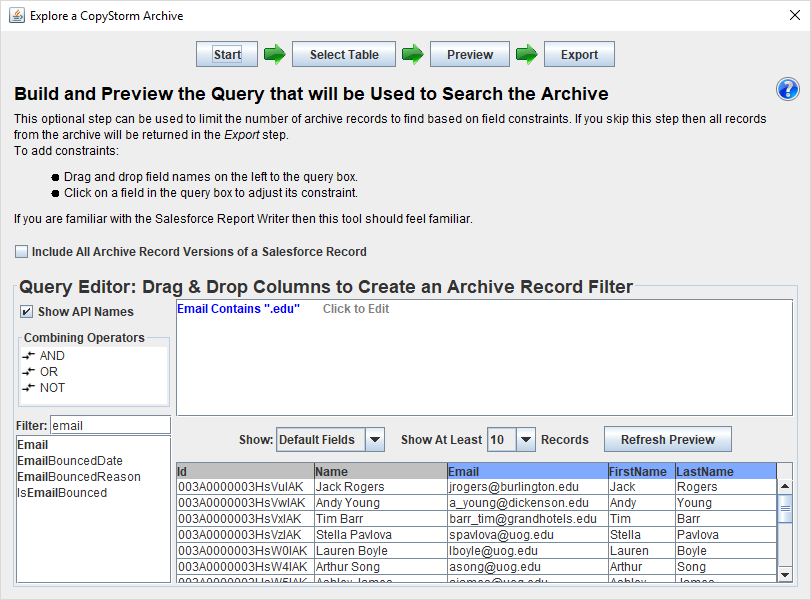The image size is (811, 600).
Task: Open help with the blue question mark icon
Action: pos(787,89)
